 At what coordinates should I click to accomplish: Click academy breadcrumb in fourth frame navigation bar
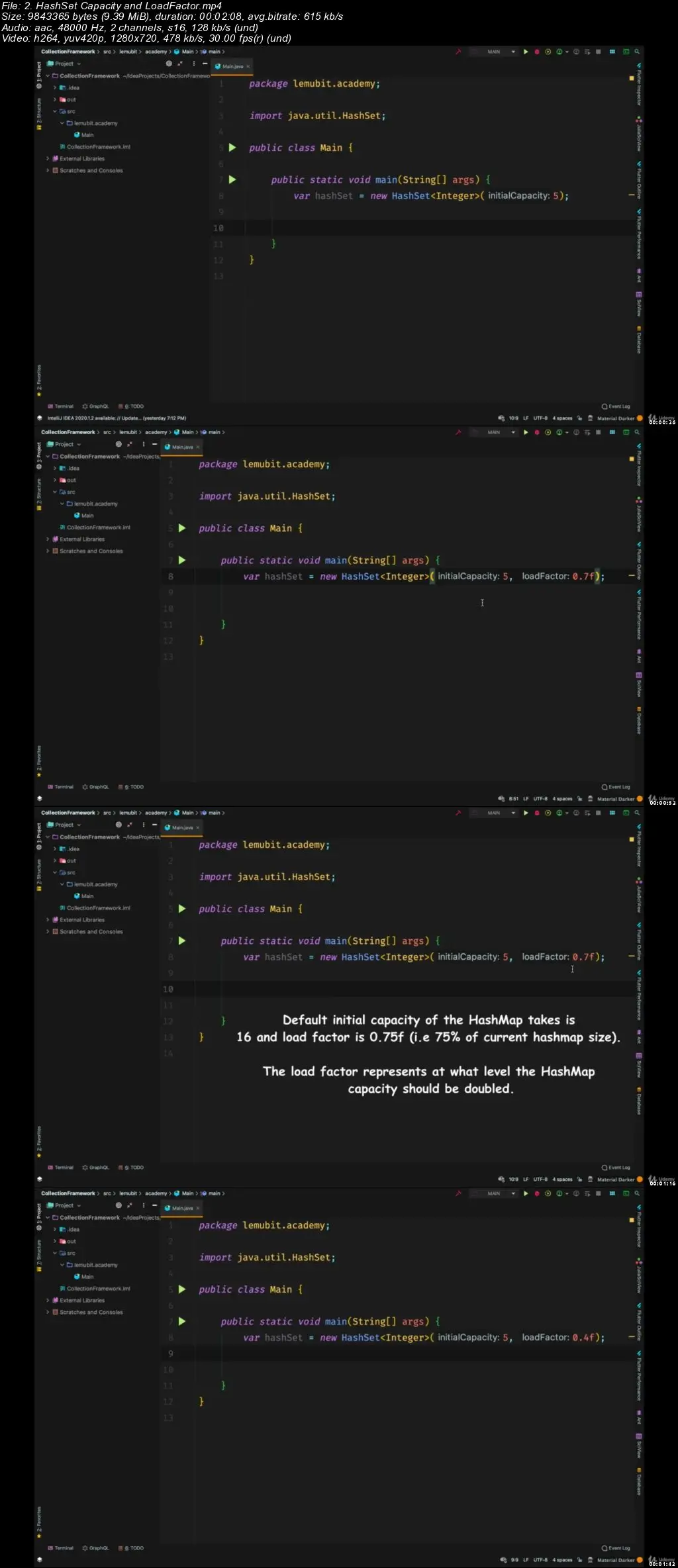tap(156, 1193)
